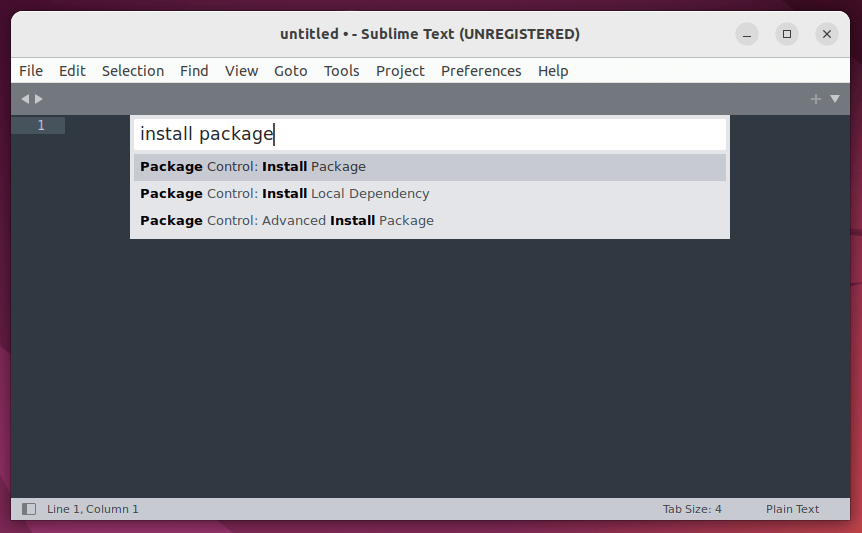This screenshot has height=533, width=862.
Task: Open the File menu
Action: 31,71
